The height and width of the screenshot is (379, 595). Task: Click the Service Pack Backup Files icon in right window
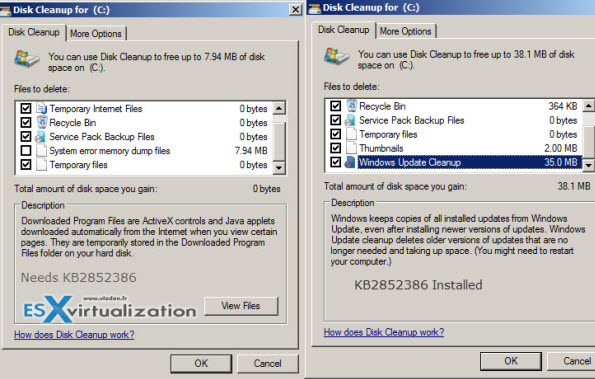(x=350, y=120)
